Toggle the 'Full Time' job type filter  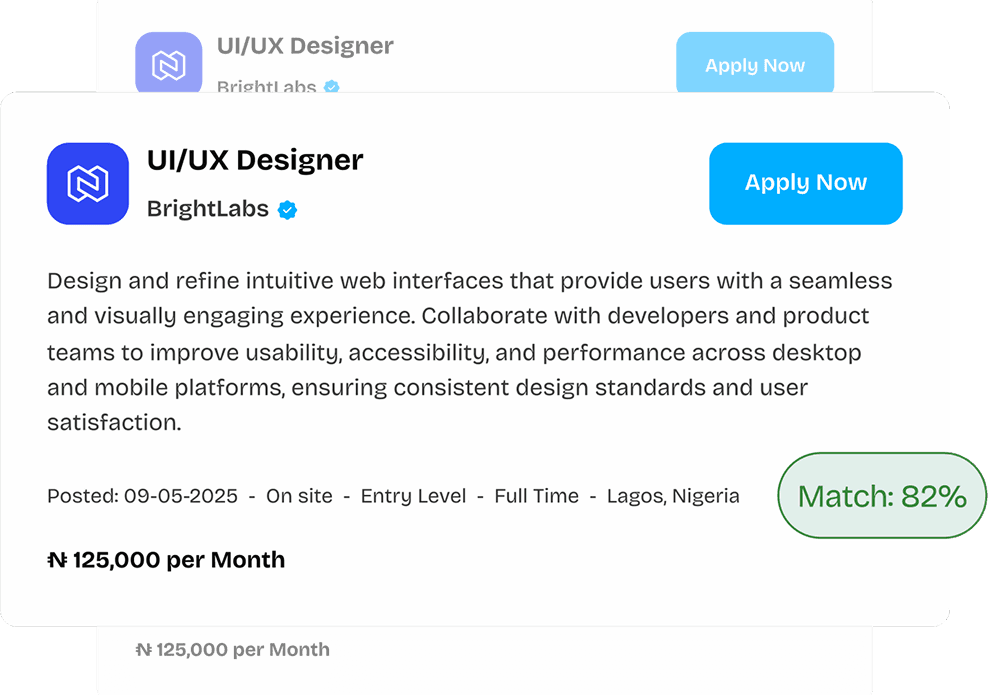pos(537,496)
